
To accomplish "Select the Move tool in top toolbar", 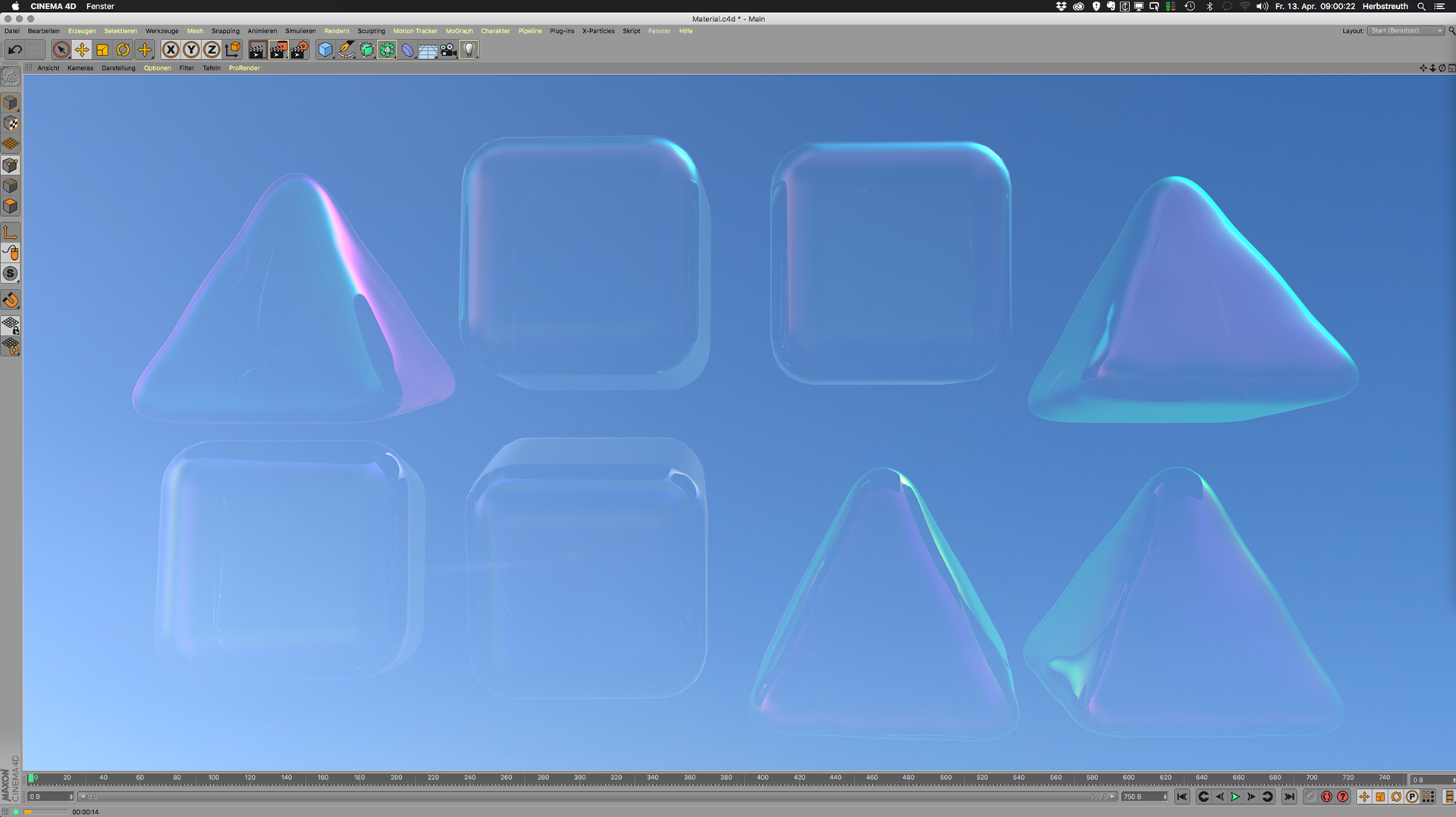I will (82, 50).
